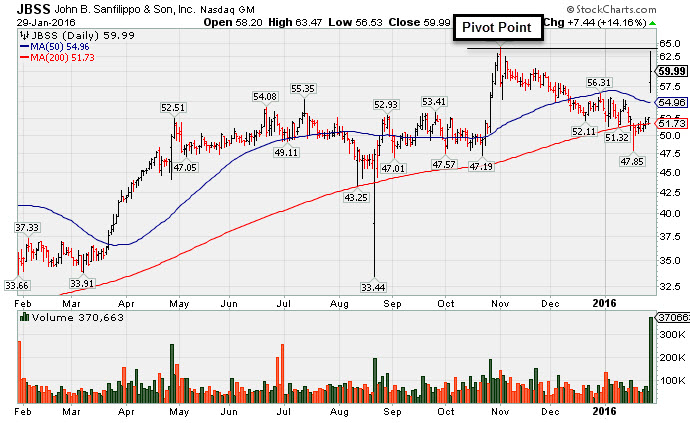This screenshot has width=690, height=423.
Task: Select the JBSS ticker symbol in the title
Action: [34, 9]
